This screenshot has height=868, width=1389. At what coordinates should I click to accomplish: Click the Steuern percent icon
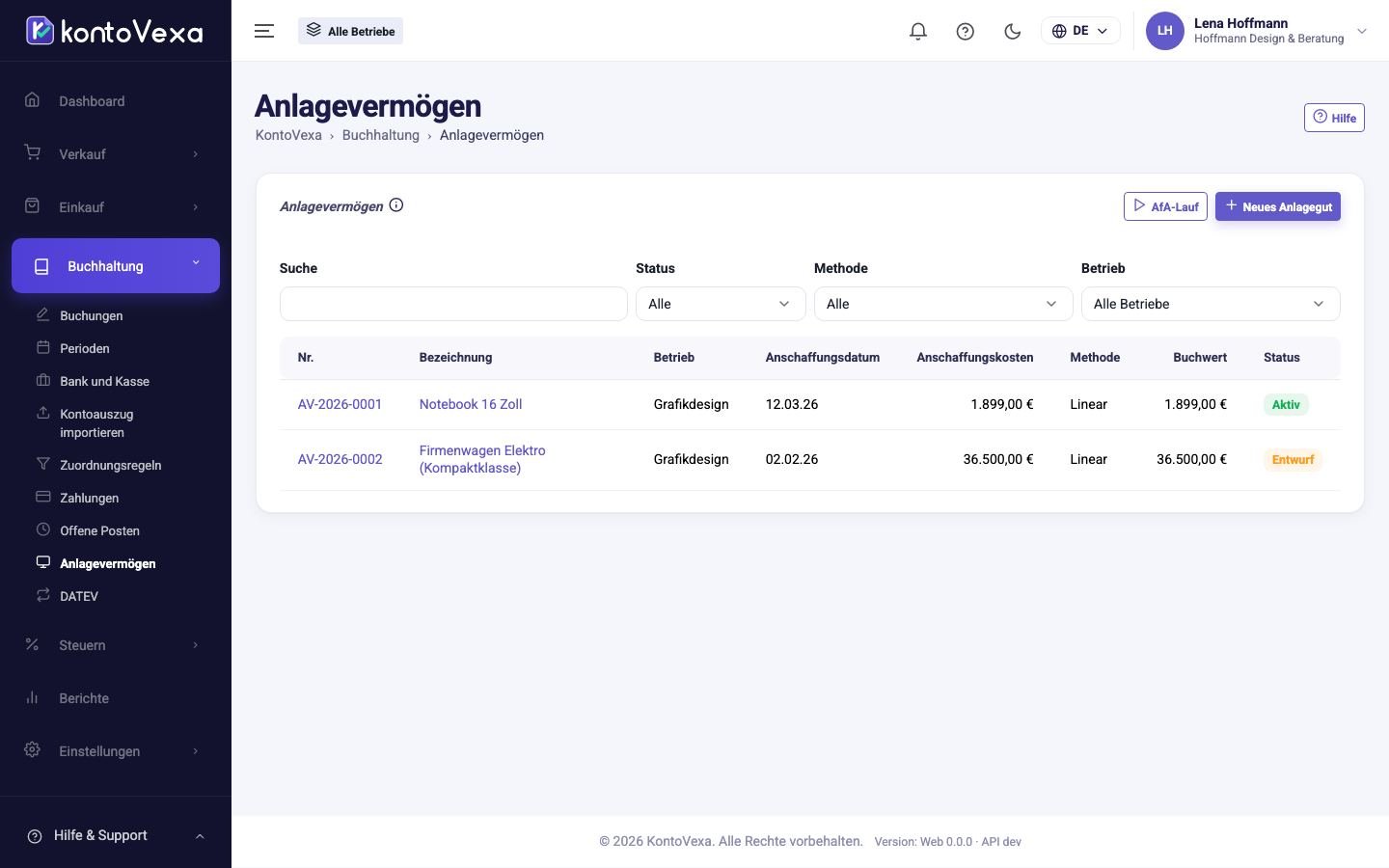[33, 644]
